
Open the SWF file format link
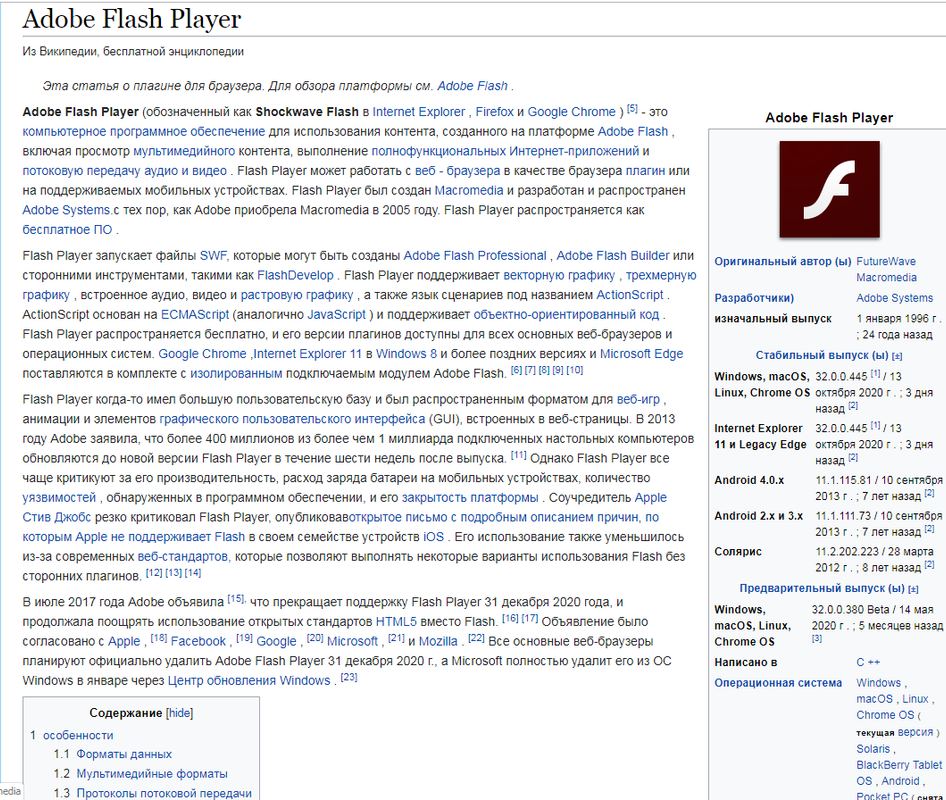(213, 256)
